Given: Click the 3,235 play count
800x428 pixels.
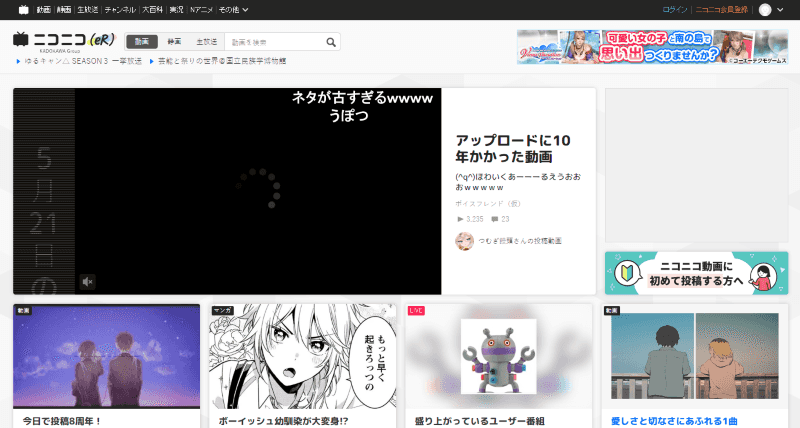Looking at the screenshot, I should (470, 219).
